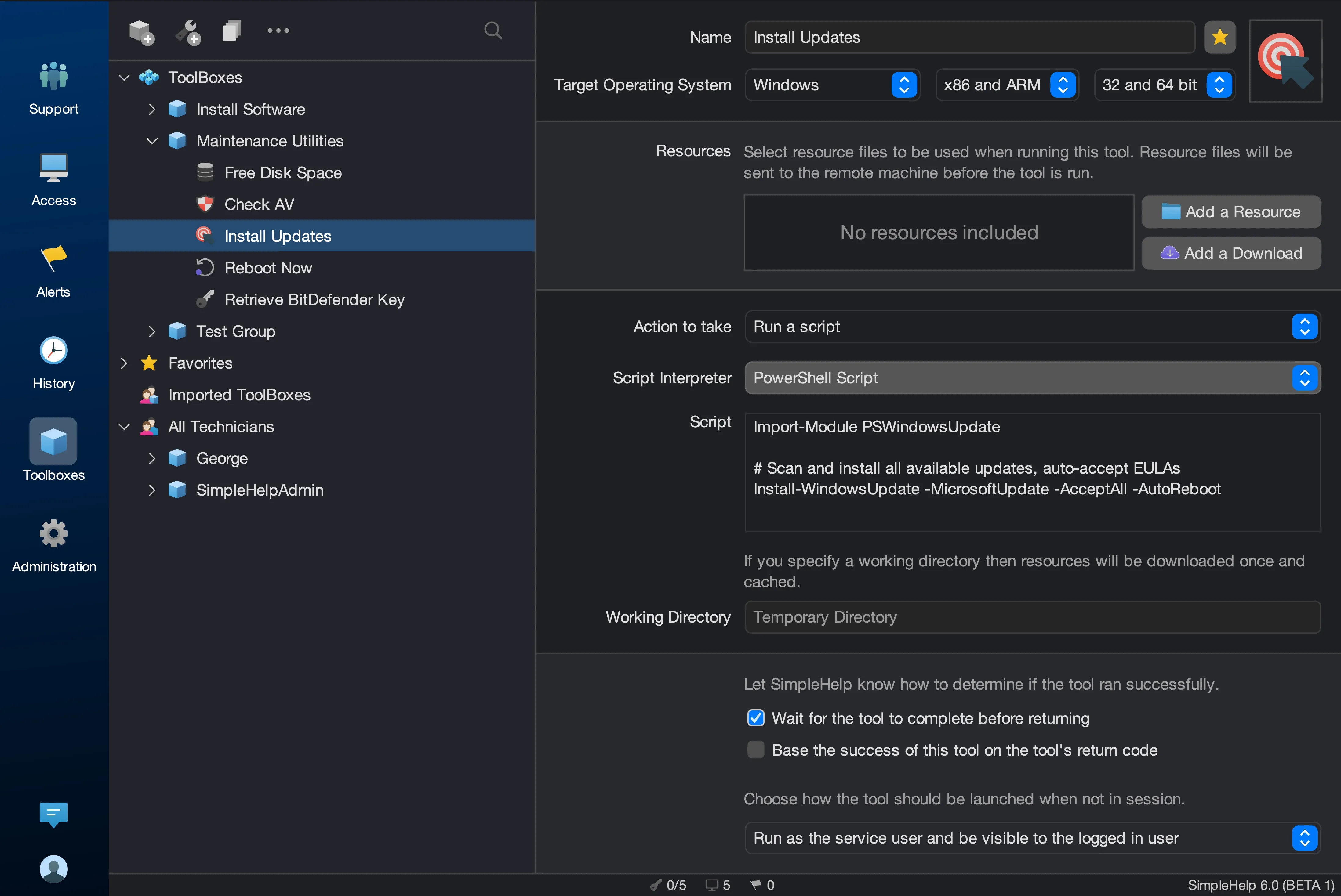Click the duplicate copies toolbar icon
The image size is (1341, 896).
click(231, 30)
